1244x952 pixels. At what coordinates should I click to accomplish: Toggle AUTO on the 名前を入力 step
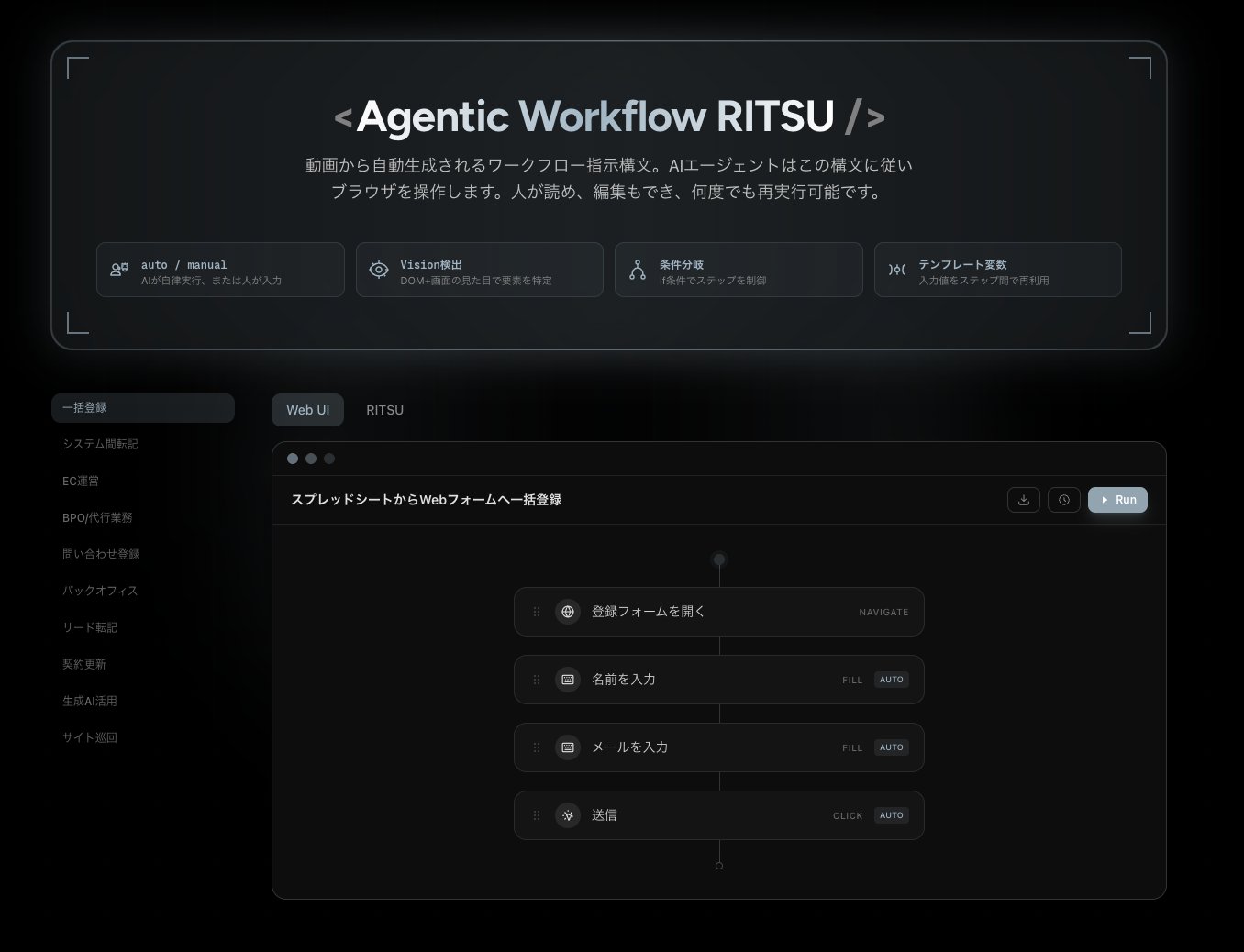891,680
